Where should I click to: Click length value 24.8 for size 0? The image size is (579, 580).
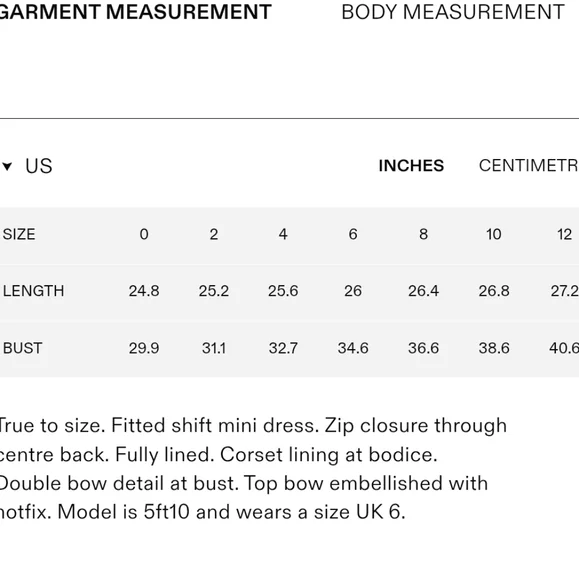point(144,291)
